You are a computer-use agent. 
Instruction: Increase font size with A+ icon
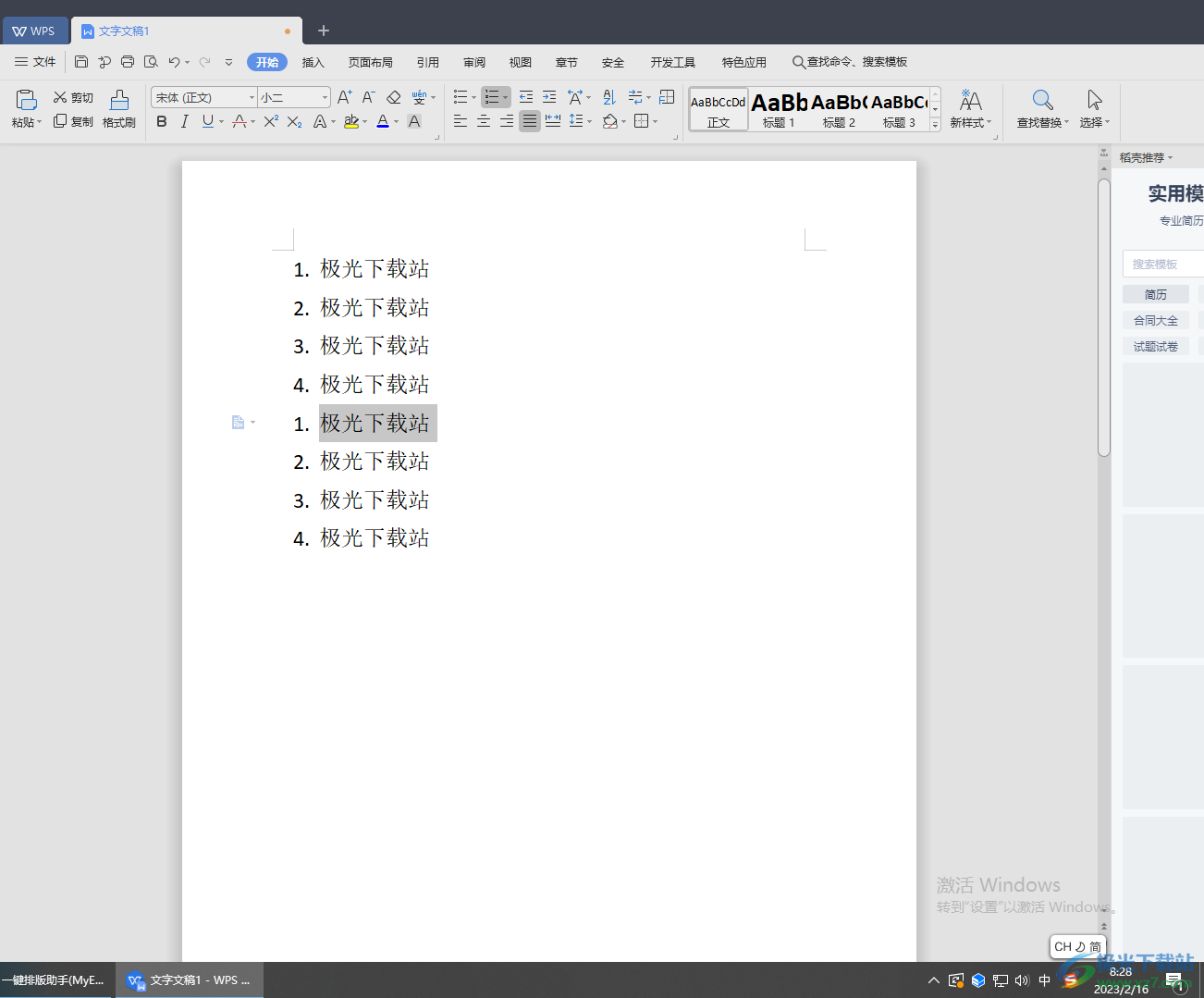[345, 97]
